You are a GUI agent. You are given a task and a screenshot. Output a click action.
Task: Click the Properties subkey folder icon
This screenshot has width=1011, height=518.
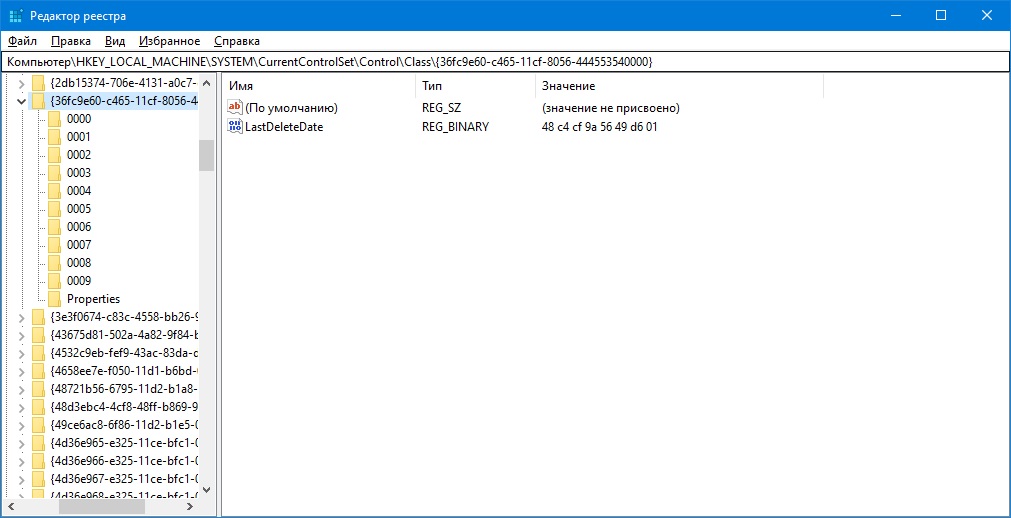[54, 299]
